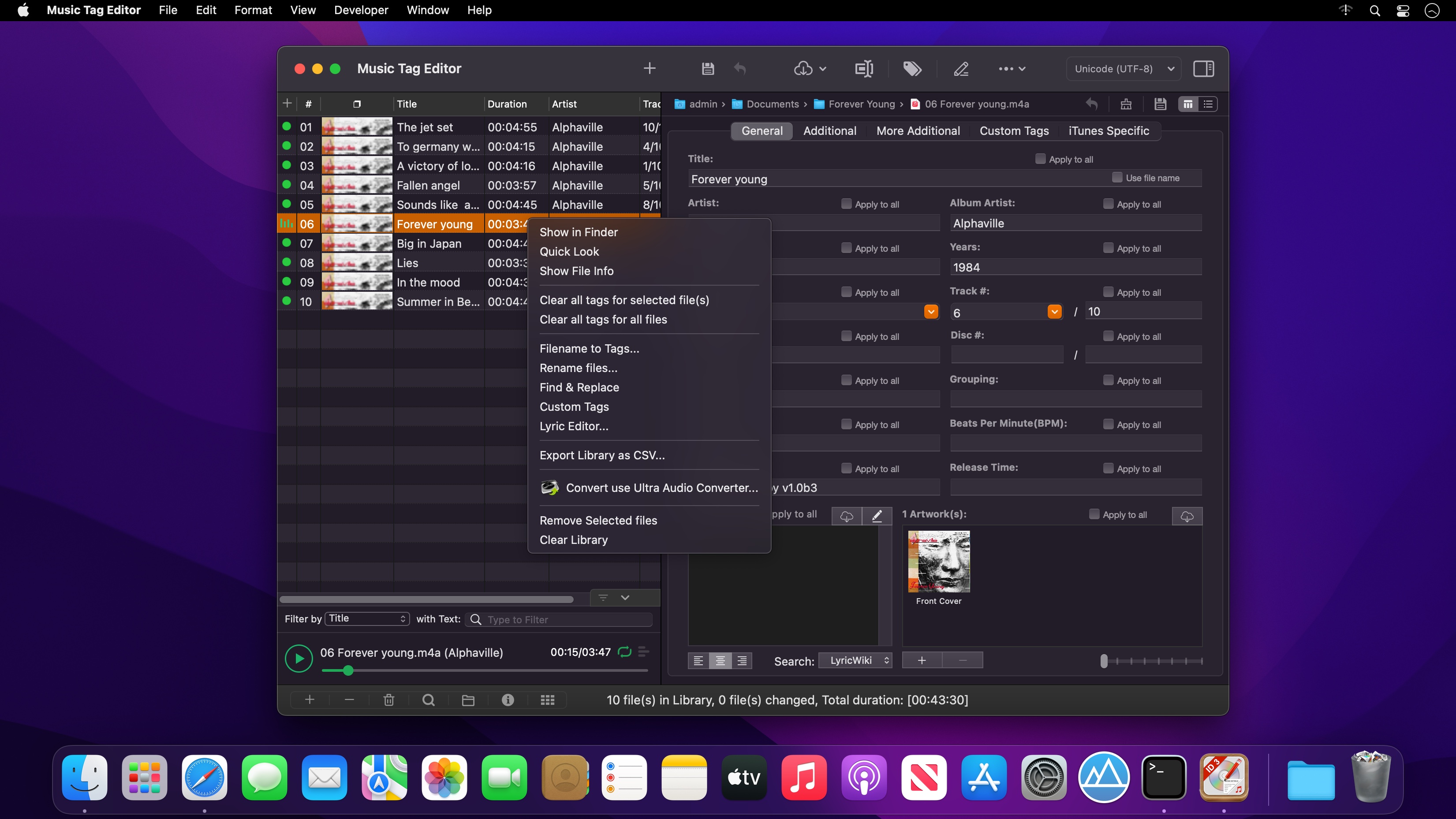Select the Front Cover artwork thumbnail
The width and height of the screenshot is (1456, 819).
(x=939, y=561)
